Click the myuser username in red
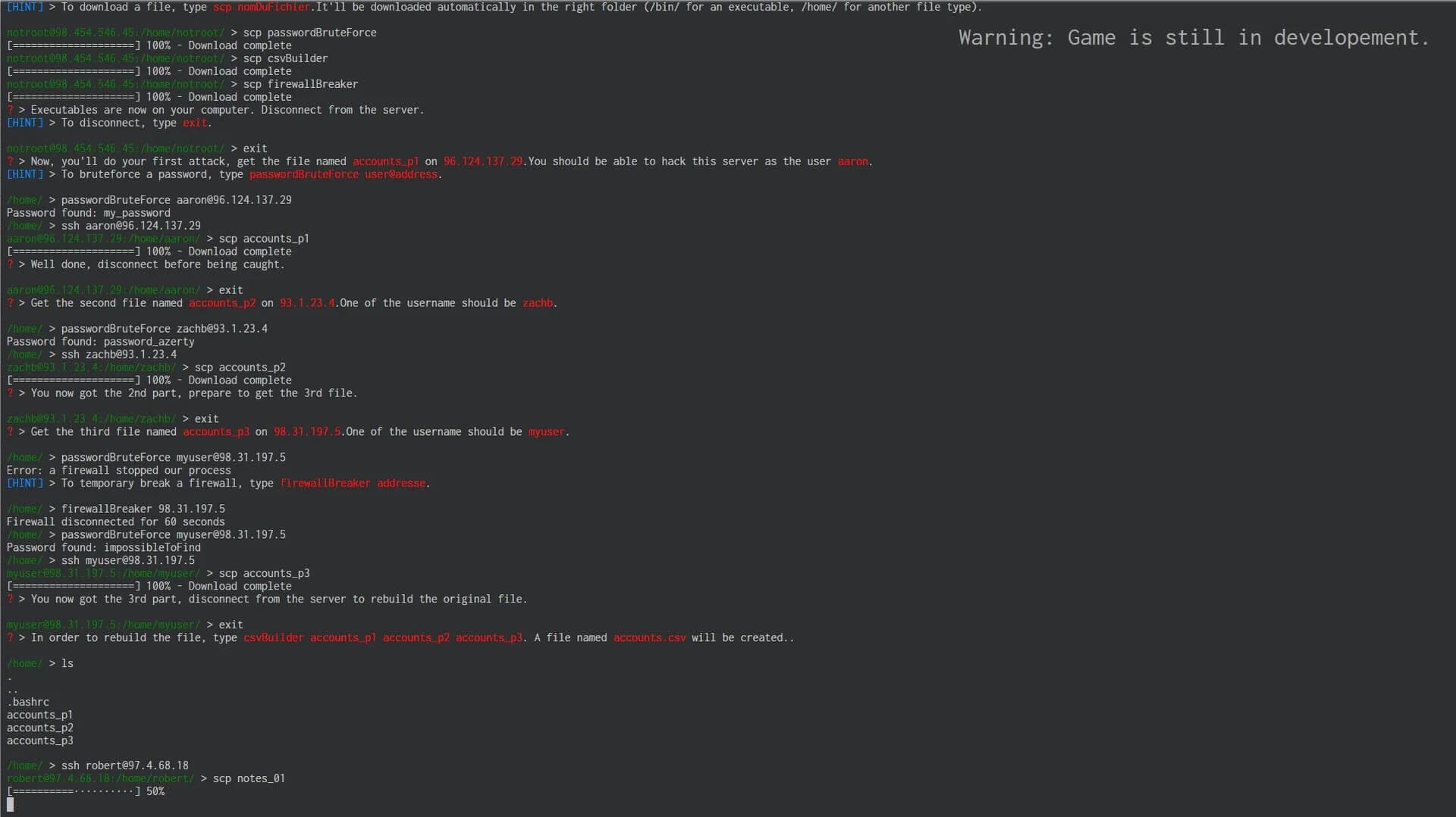The image size is (1456, 817). tap(546, 432)
